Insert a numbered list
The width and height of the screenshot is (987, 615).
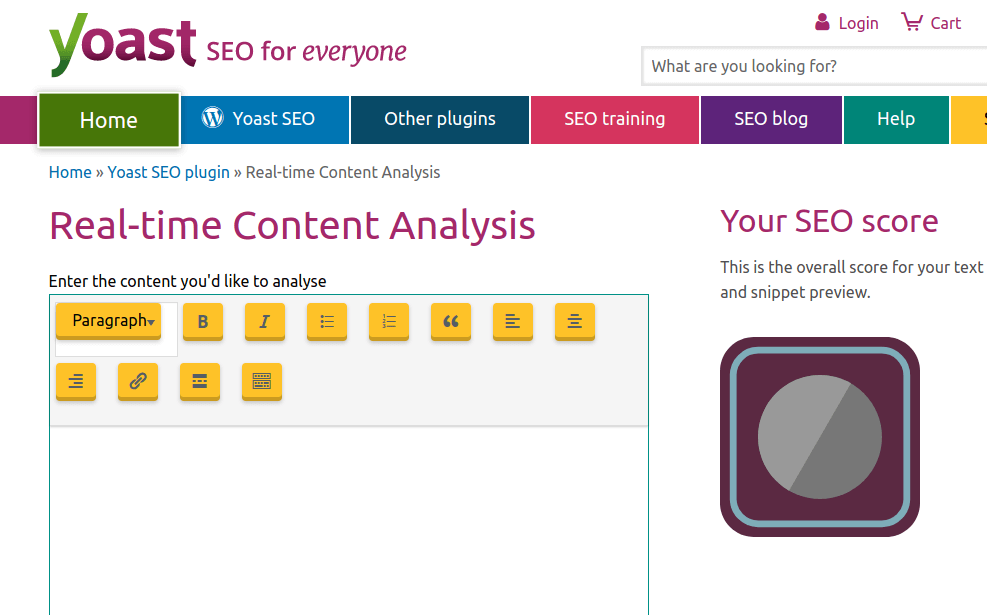click(x=388, y=322)
